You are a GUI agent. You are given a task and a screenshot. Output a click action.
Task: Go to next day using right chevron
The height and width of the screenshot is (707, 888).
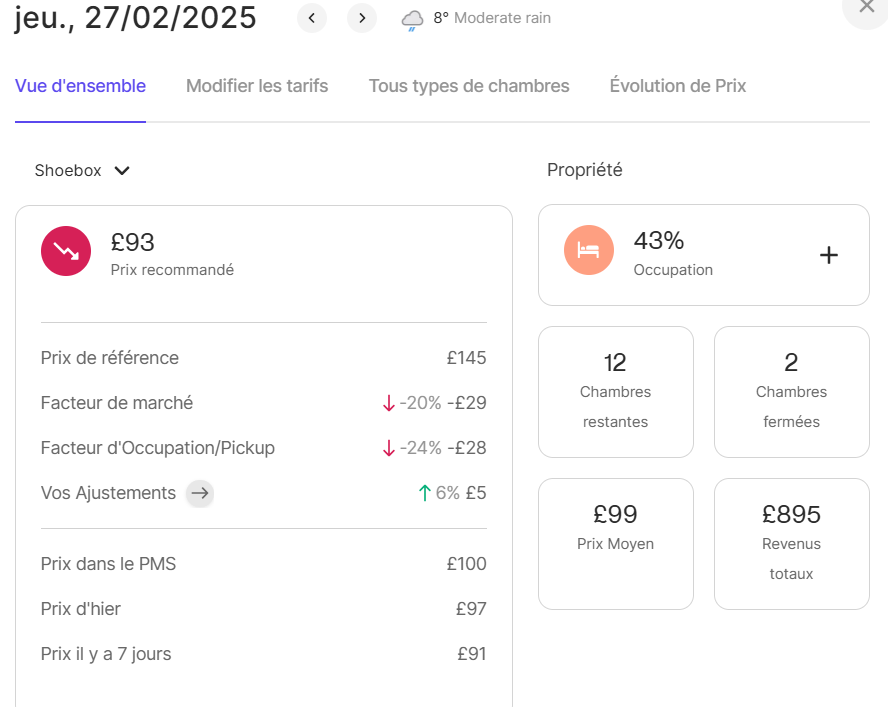(362, 18)
